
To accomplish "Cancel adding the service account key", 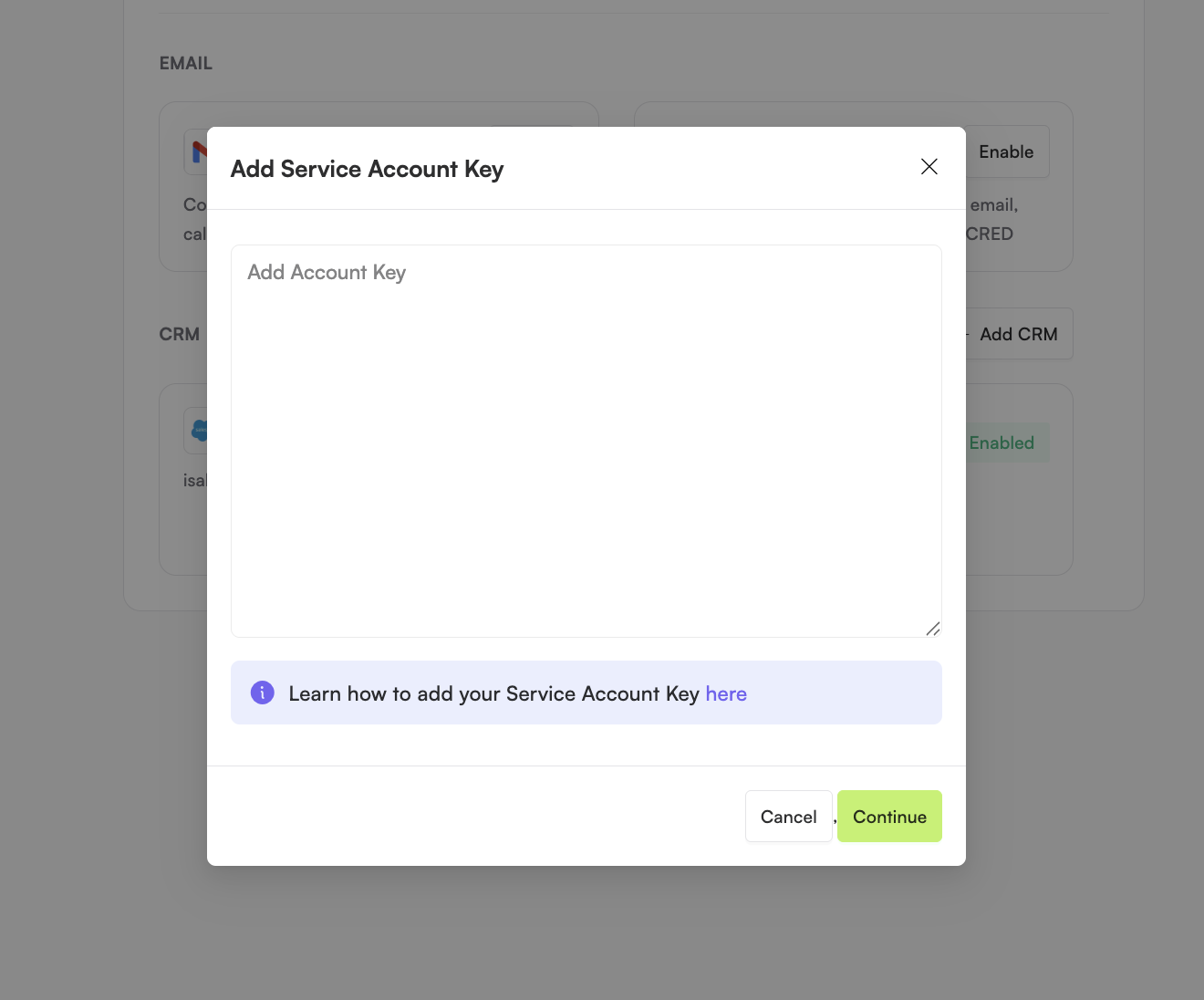I will point(789,817).
